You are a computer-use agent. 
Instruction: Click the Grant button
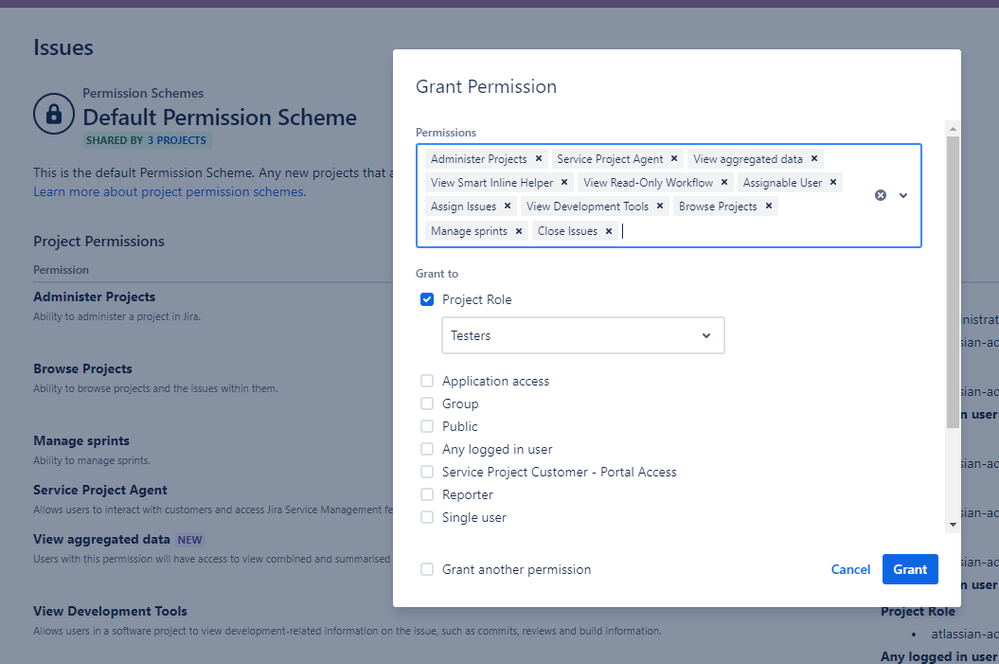pos(909,568)
